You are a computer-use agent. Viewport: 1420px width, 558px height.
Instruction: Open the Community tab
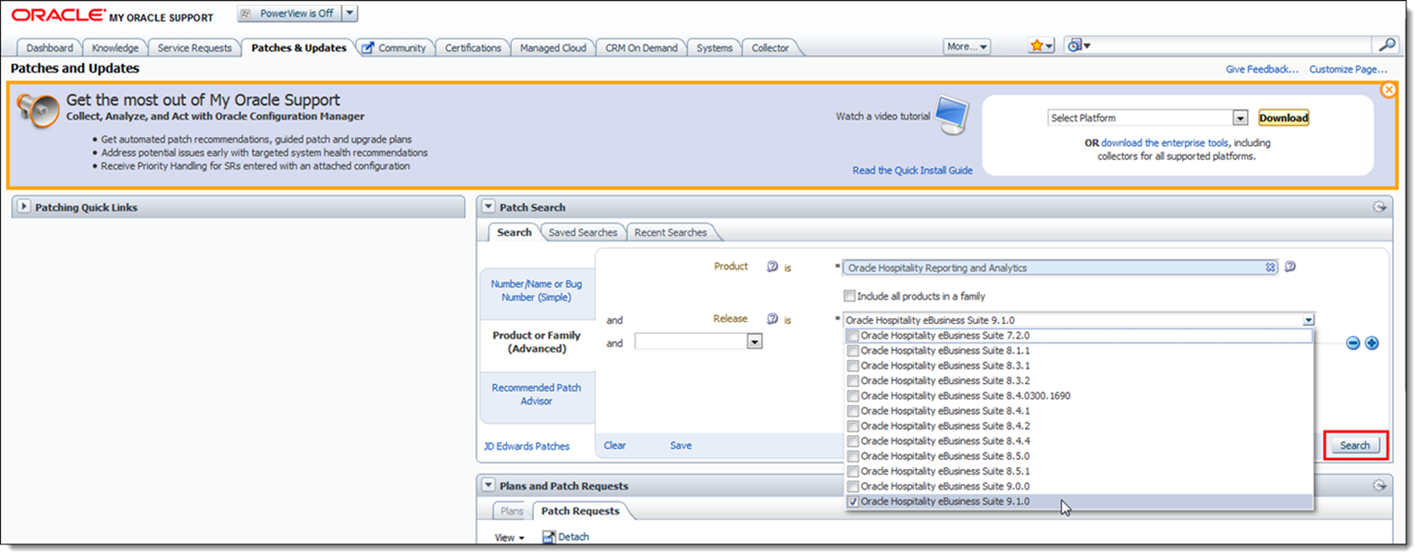(x=394, y=47)
